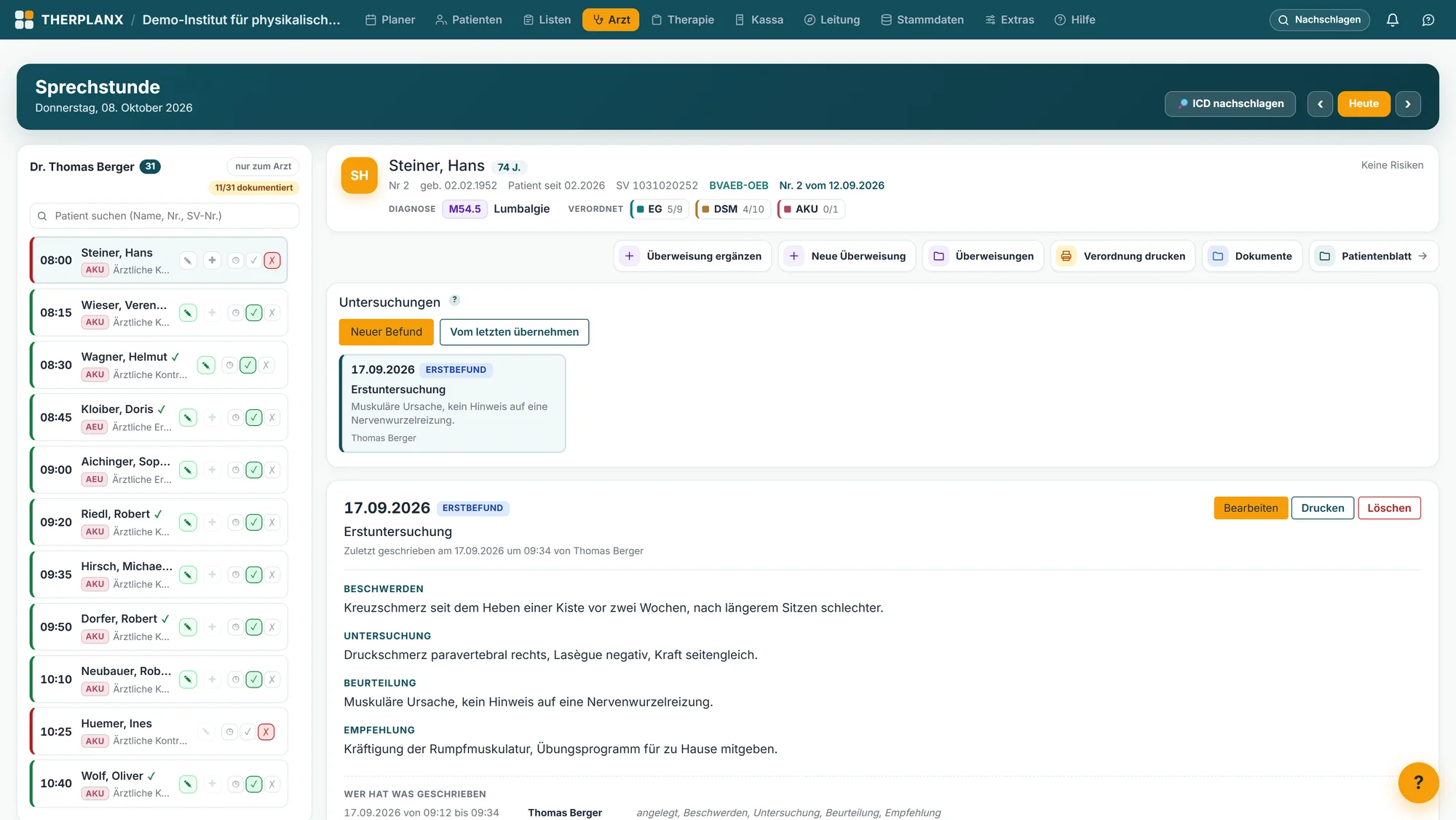1456x820 pixels.
Task: Click the red X status for Huemer, Ines
Action: [x=266, y=732]
